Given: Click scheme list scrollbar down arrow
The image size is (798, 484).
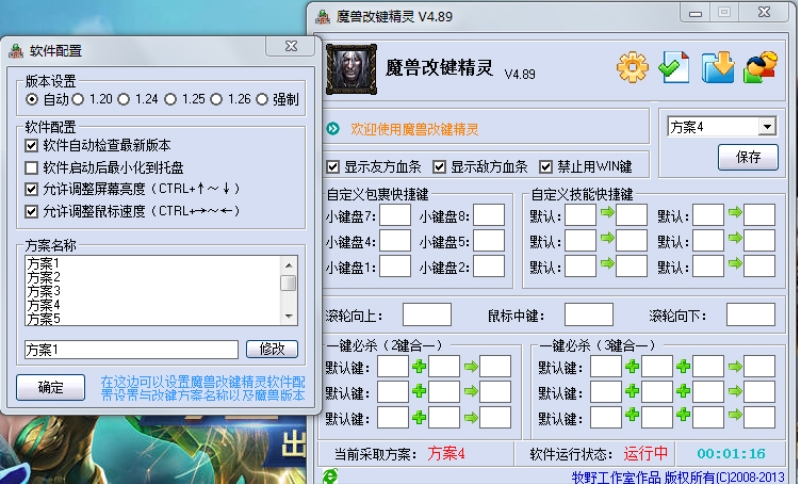Looking at the screenshot, I should (289, 316).
